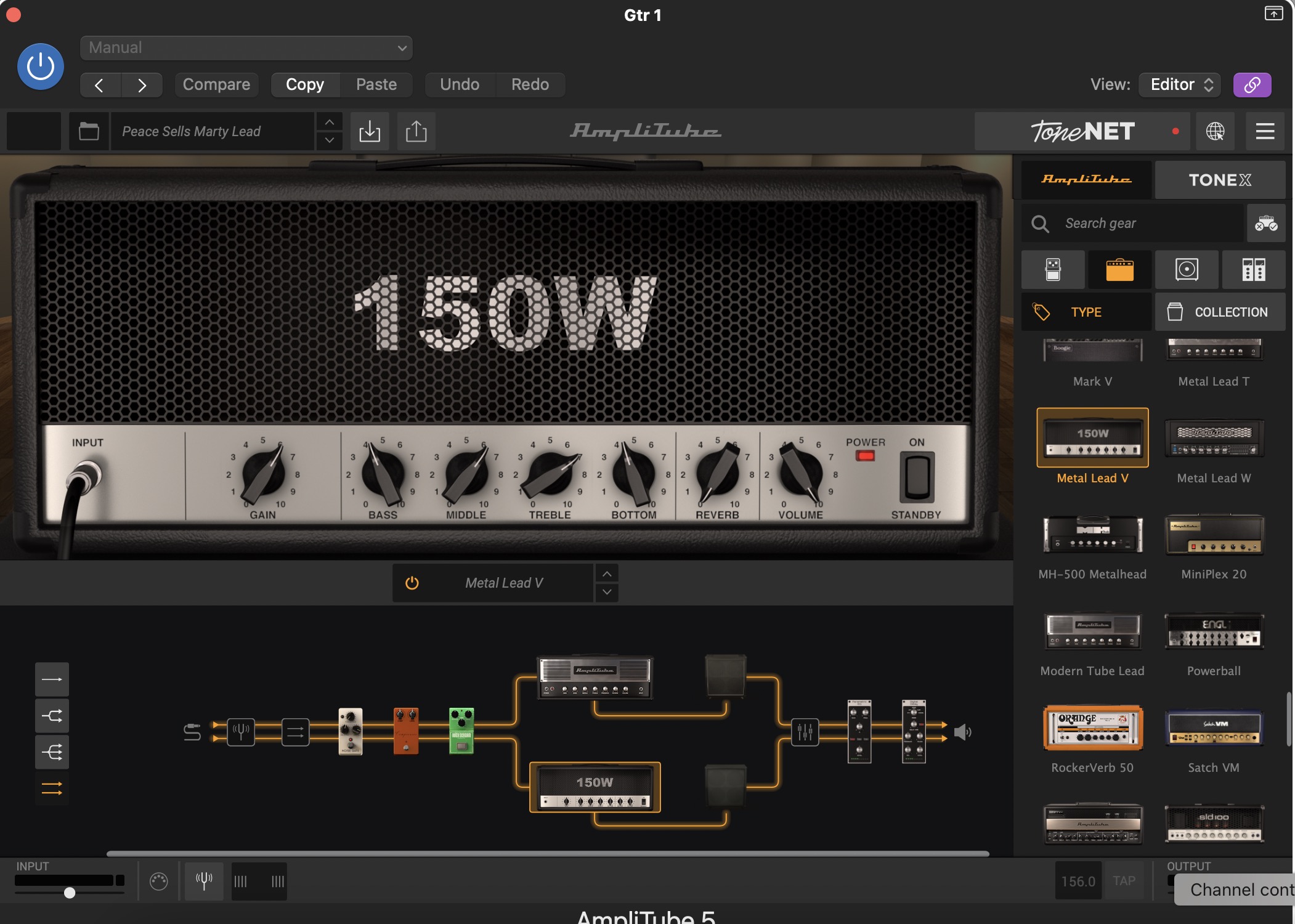Click the input source icon in signal chain
Viewport: 1295px width, 924px height.
tap(192, 732)
